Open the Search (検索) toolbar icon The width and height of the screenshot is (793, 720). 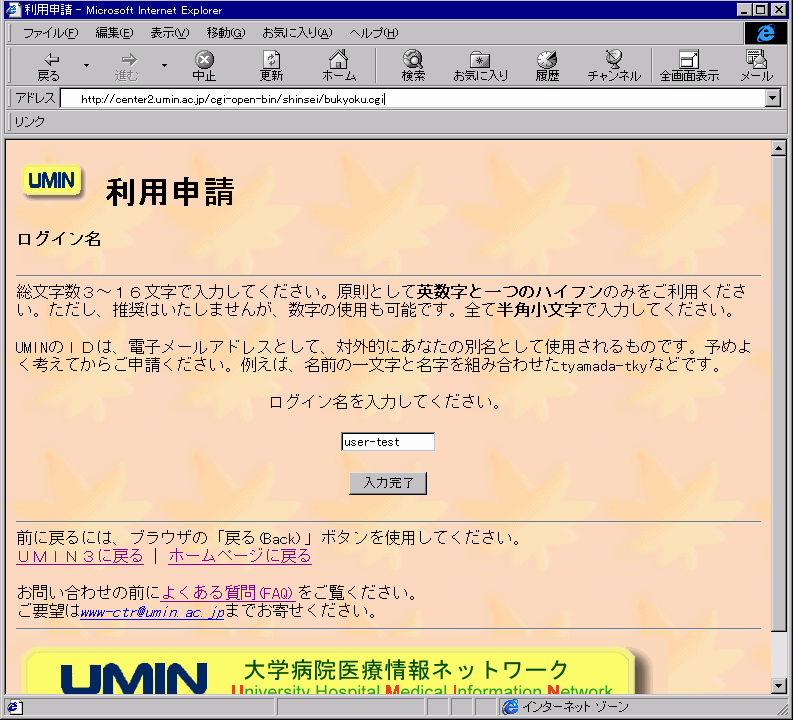(413, 66)
